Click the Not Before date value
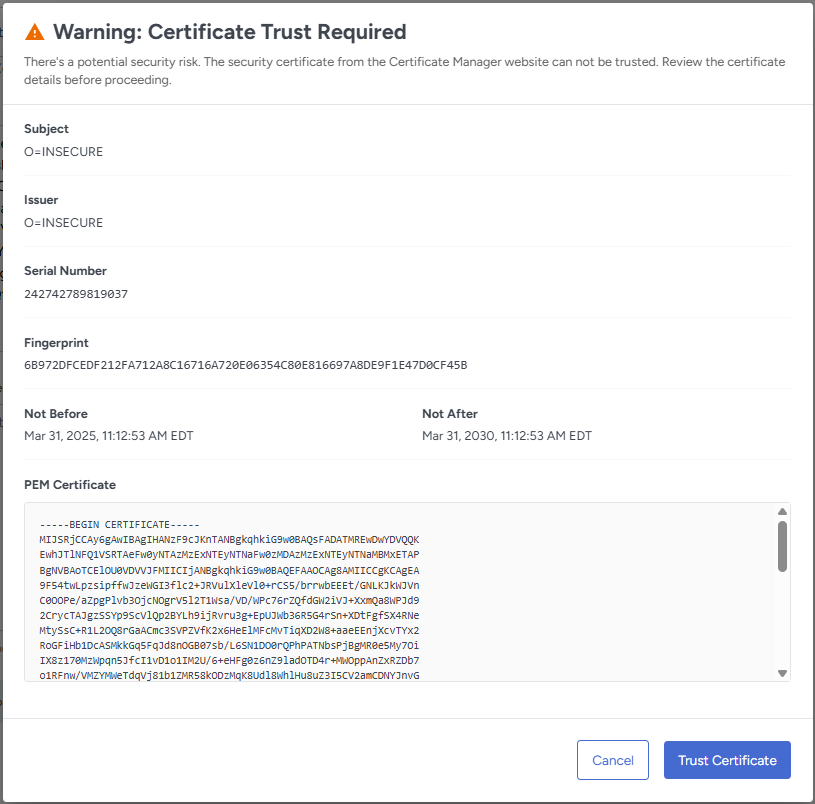The image size is (815, 804). click(x=109, y=436)
